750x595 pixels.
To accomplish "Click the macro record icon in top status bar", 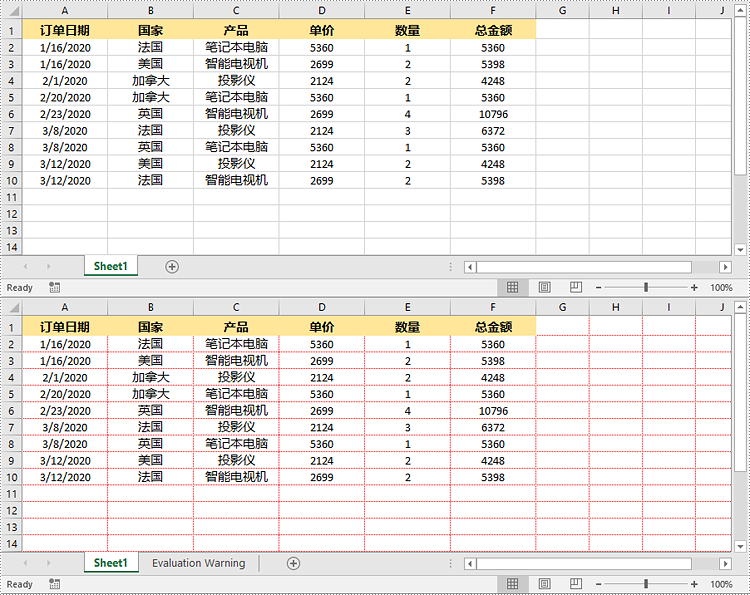I will pos(55,287).
